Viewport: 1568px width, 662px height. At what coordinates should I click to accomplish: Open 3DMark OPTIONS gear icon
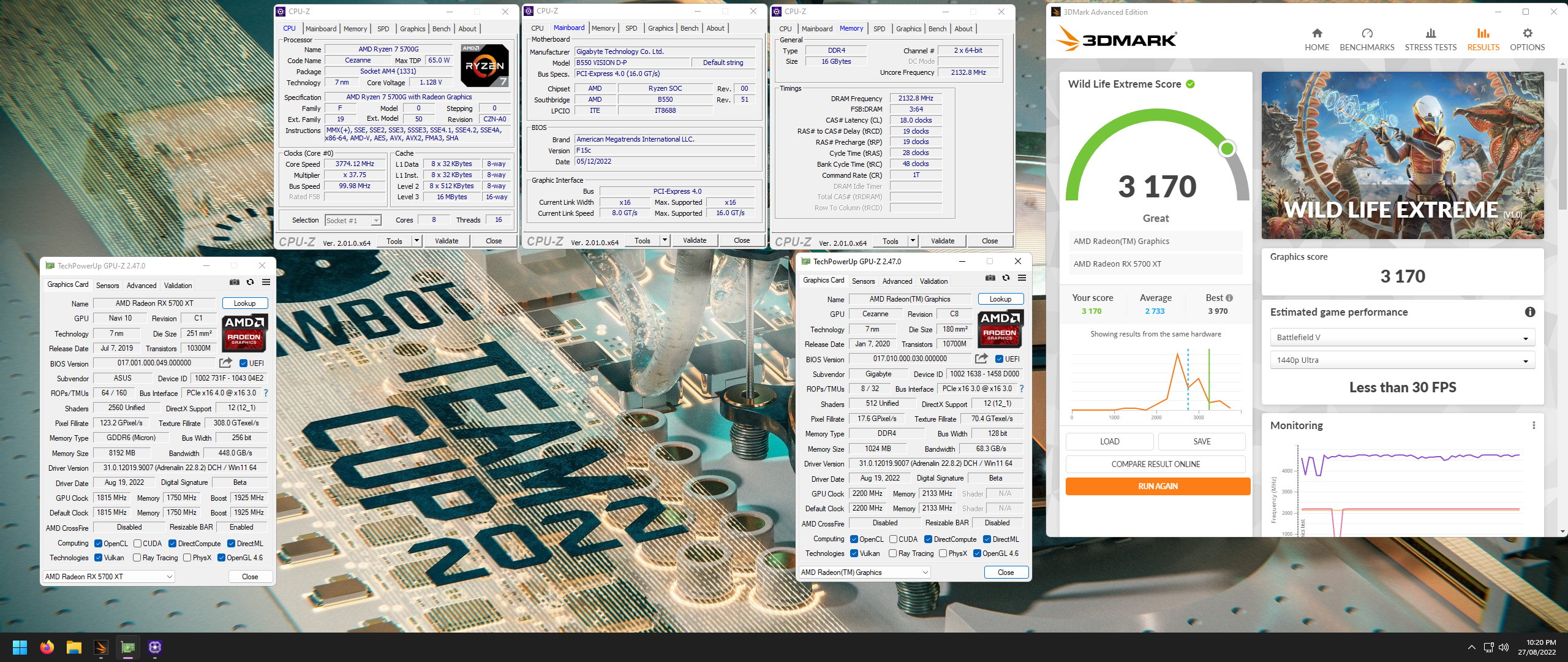(1528, 33)
